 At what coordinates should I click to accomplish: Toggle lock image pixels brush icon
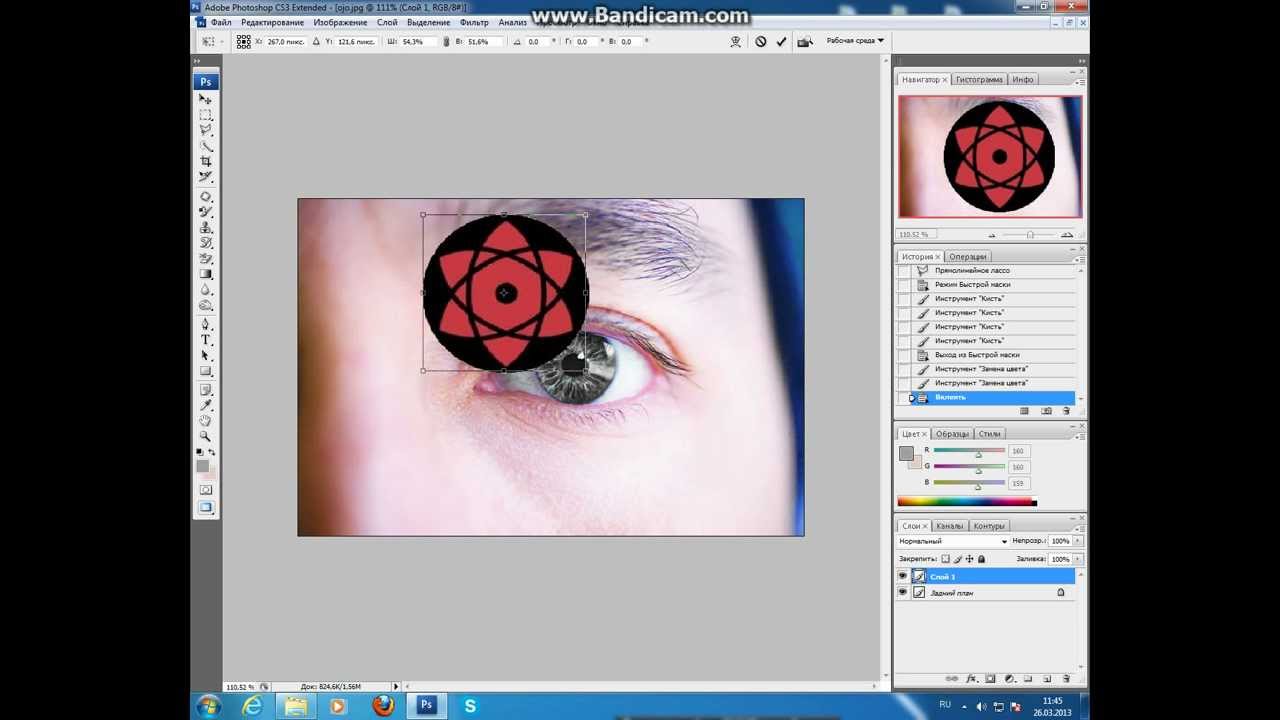958,559
